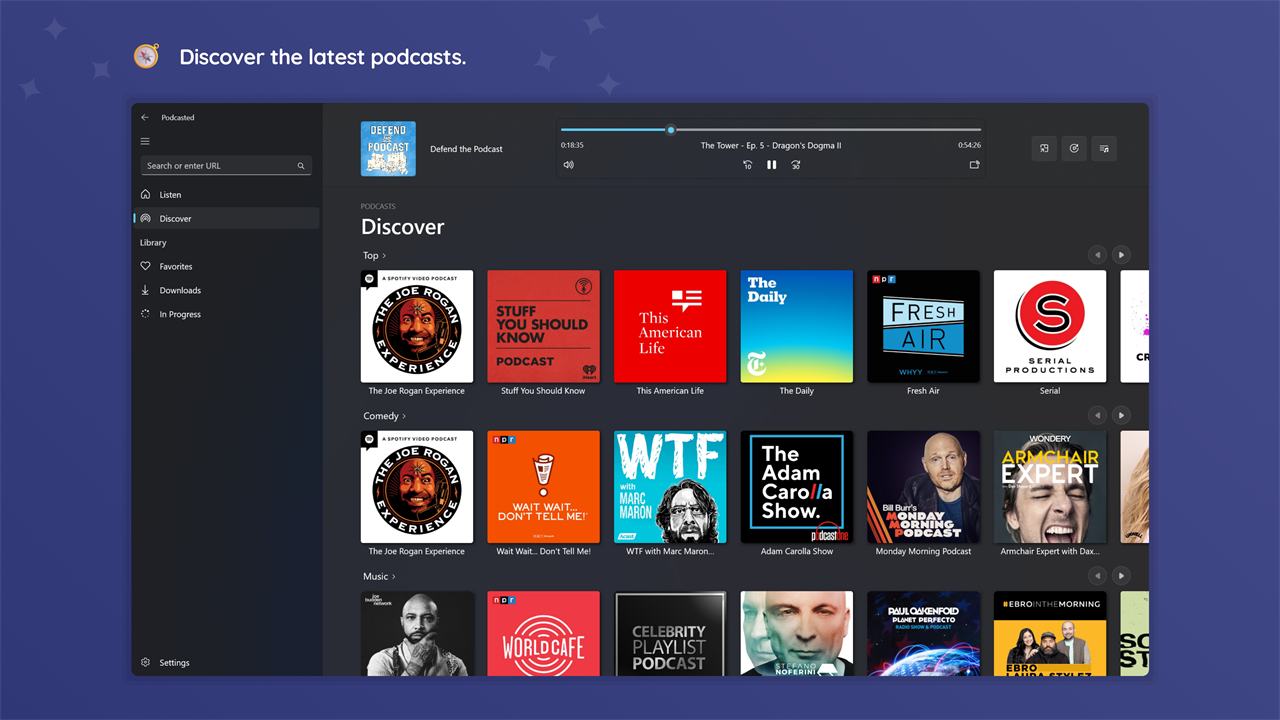Show next podcasts in the Music row
This screenshot has width=1280, height=720.
[x=1121, y=576]
